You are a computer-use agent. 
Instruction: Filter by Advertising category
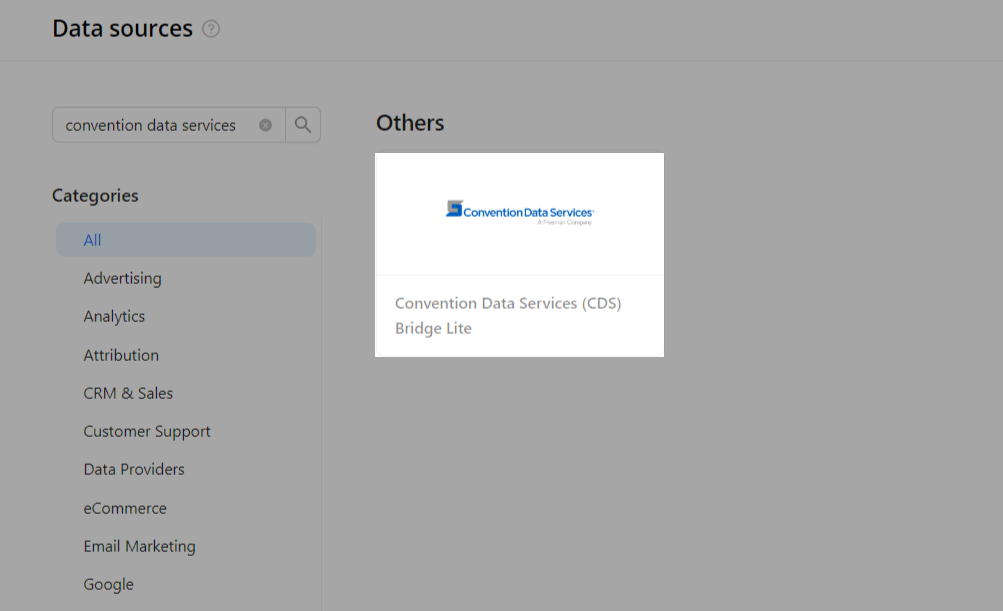[x=122, y=278]
